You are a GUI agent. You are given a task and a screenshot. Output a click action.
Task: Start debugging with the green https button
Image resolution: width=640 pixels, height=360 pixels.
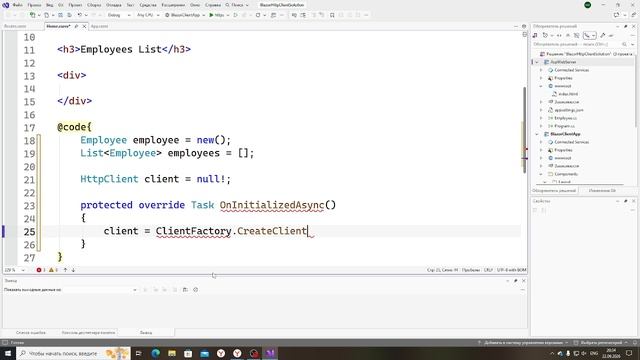(217, 15)
